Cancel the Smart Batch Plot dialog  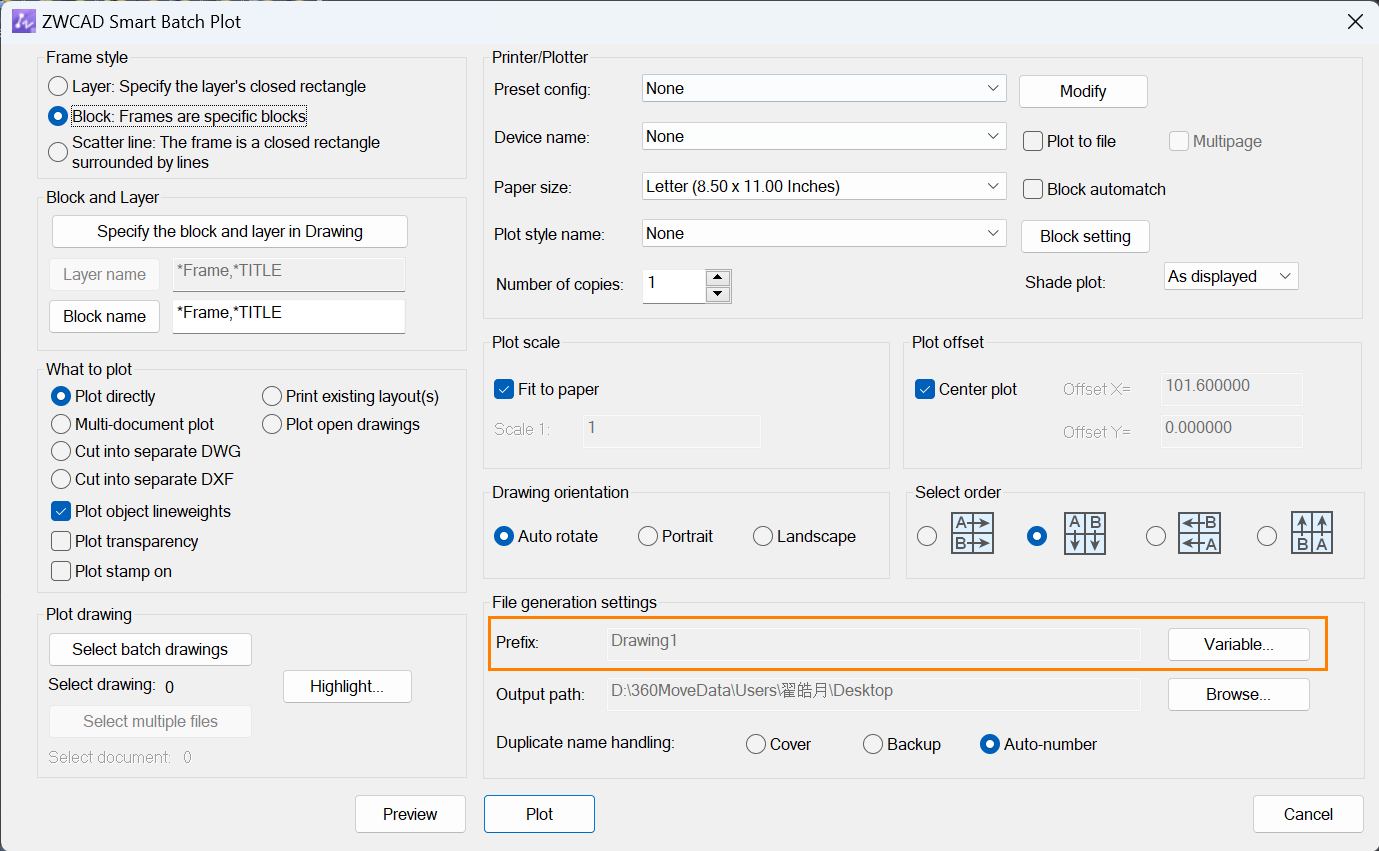(1308, 814)
